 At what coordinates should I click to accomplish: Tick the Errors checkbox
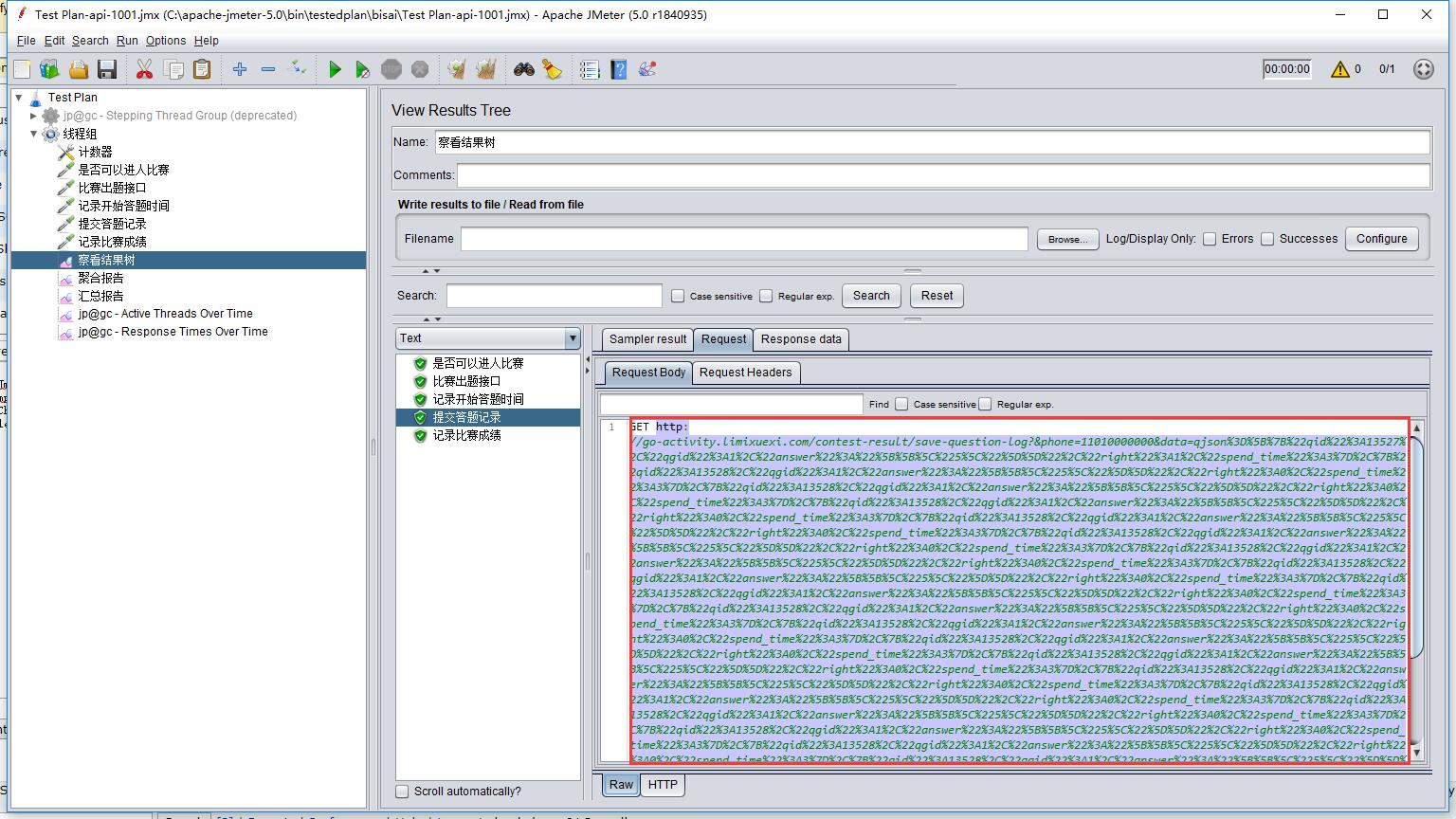coord(1210,239)
